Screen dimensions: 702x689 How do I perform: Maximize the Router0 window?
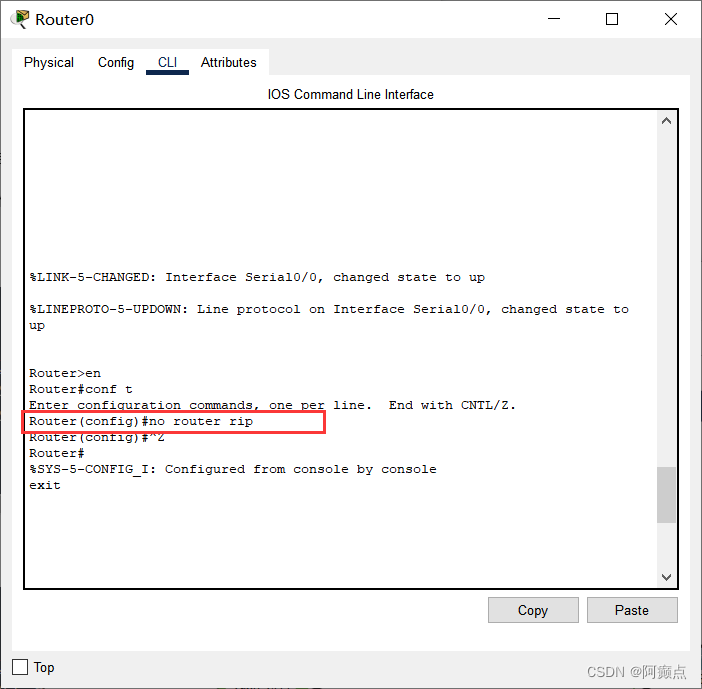coord(612,19)
